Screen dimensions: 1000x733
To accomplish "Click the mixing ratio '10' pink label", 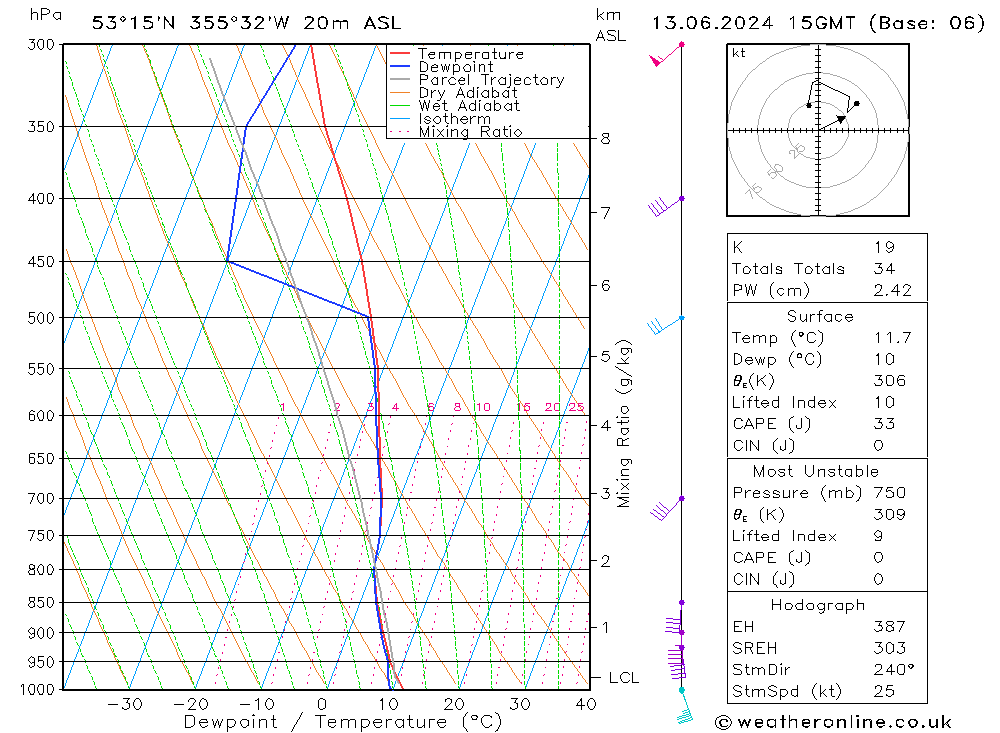I will pyautogui.click(x=483, y=407).
